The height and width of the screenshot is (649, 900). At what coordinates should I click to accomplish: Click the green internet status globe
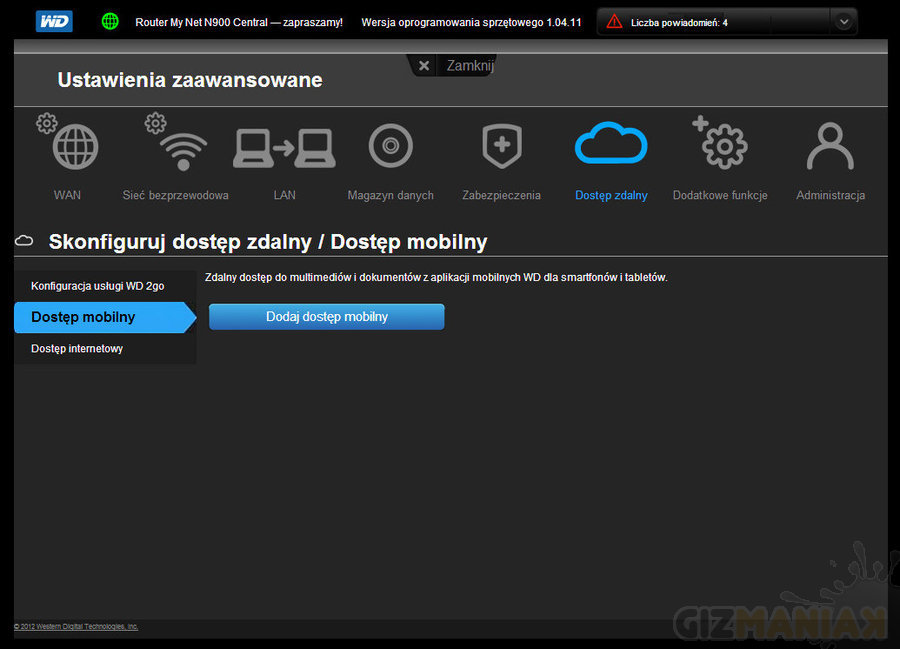pyautogui.click(x=110, y=21)
